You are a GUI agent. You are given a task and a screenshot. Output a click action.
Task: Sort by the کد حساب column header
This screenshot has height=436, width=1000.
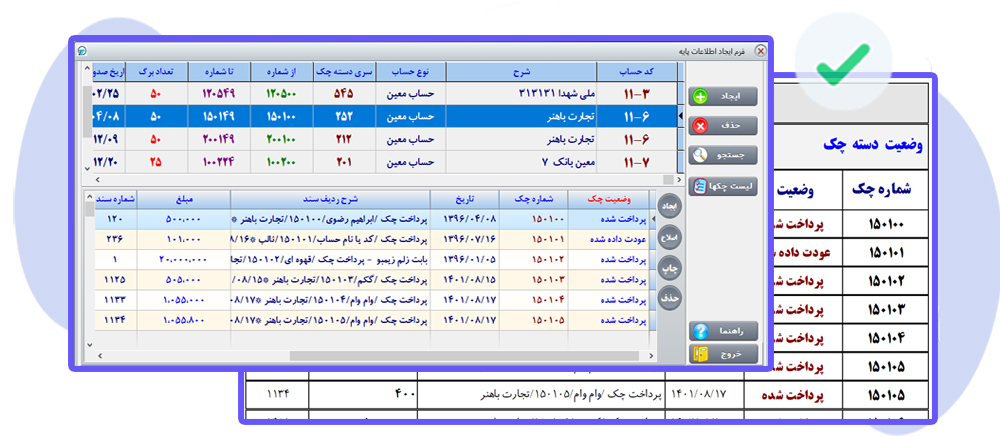636,72
